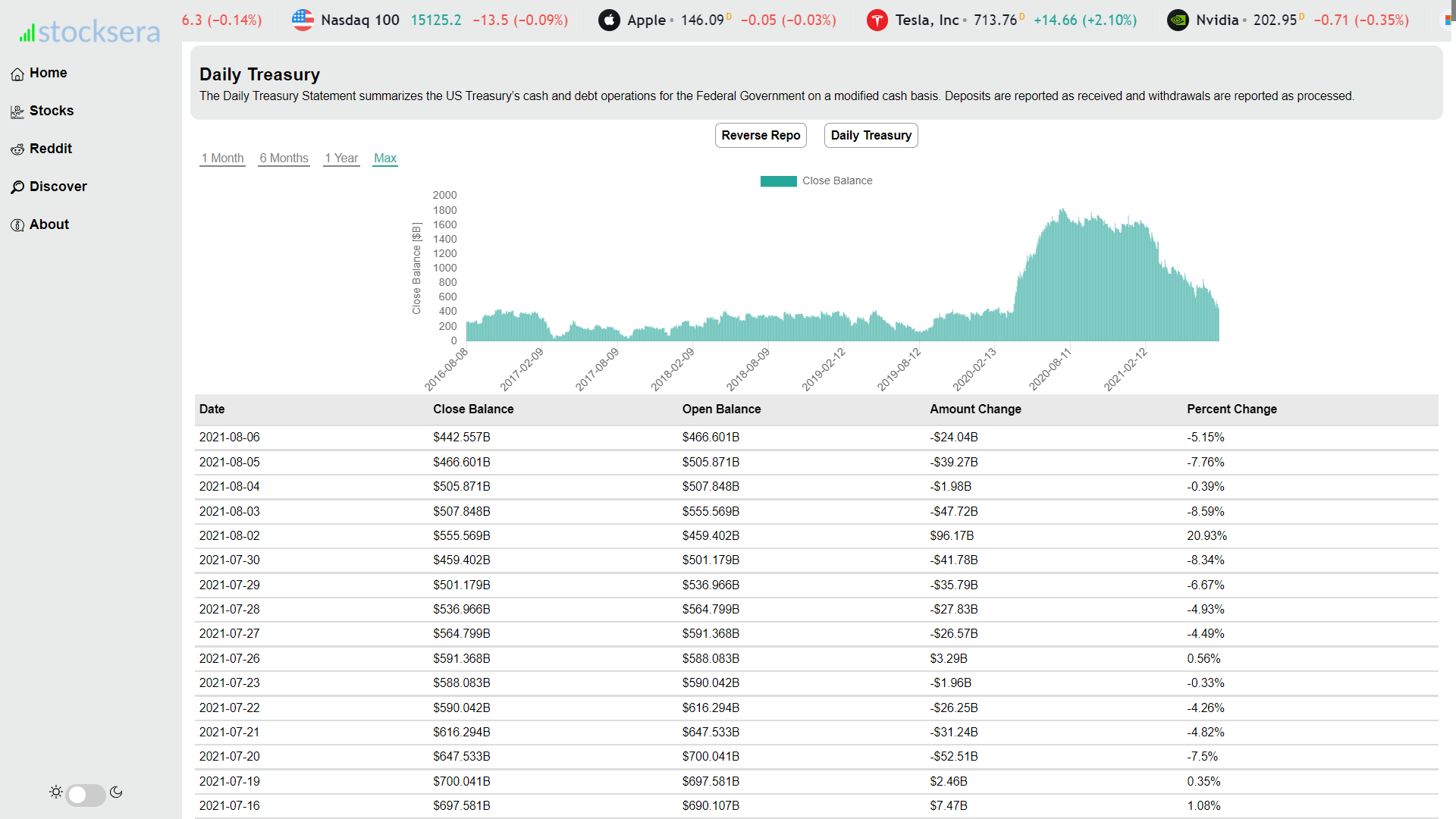This screenshot has width=1456, height=819.
Task: Toggle the dark mode switch
Action: click(86, 794)
